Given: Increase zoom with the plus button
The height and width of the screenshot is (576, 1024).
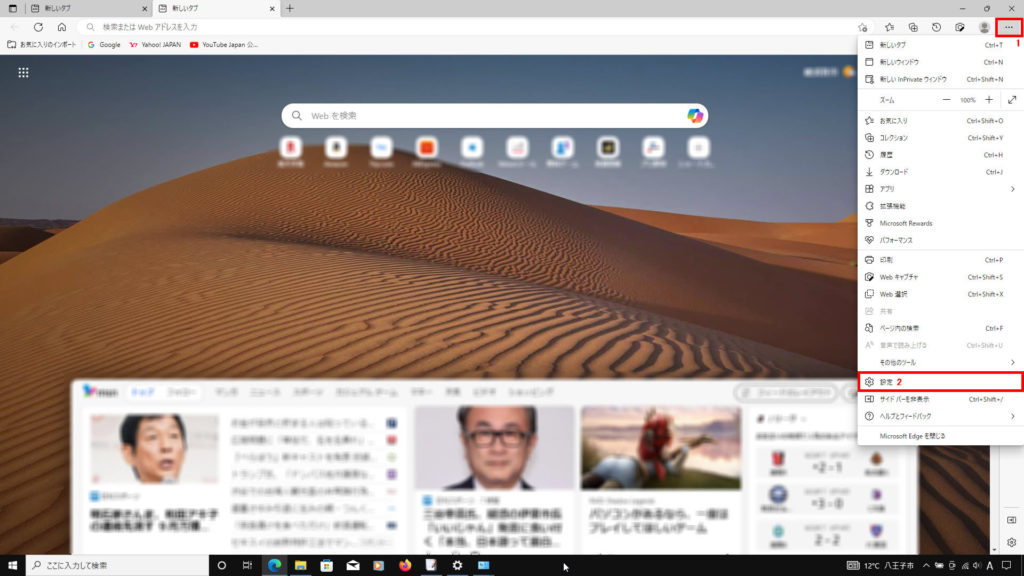Looking at the screenshot, I should [989, 100].
